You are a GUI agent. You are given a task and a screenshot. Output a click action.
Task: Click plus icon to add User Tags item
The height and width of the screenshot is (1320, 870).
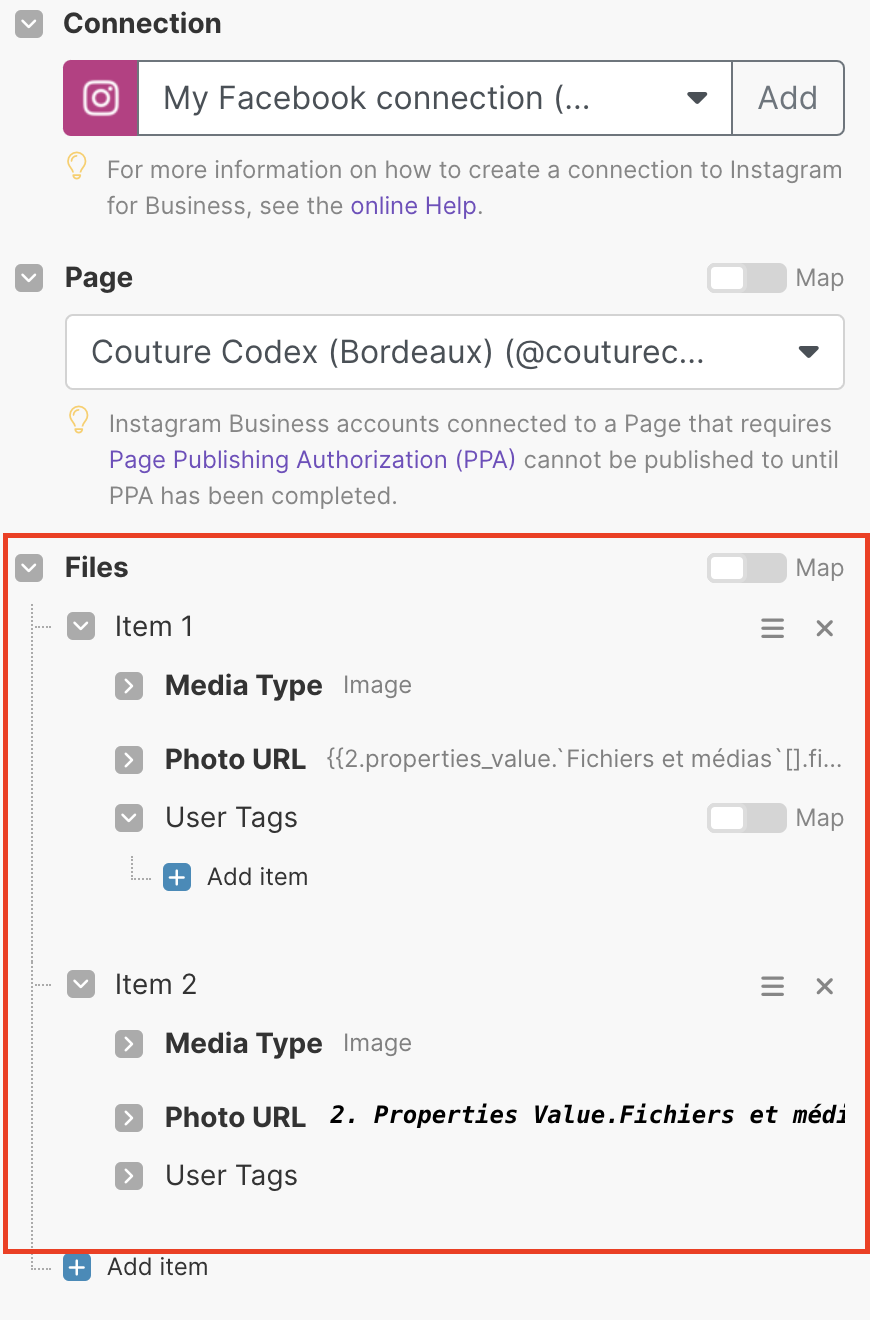click(177, 877)
